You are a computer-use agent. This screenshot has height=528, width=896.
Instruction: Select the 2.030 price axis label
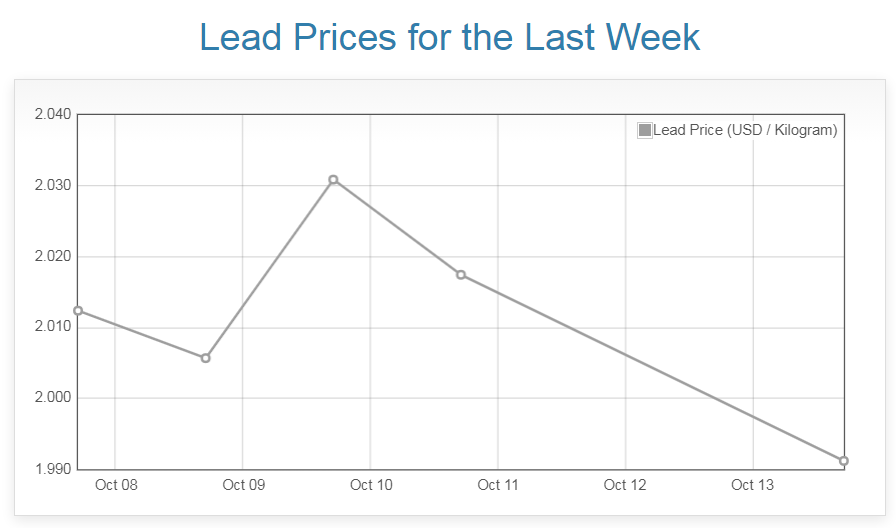pos(52,185)
